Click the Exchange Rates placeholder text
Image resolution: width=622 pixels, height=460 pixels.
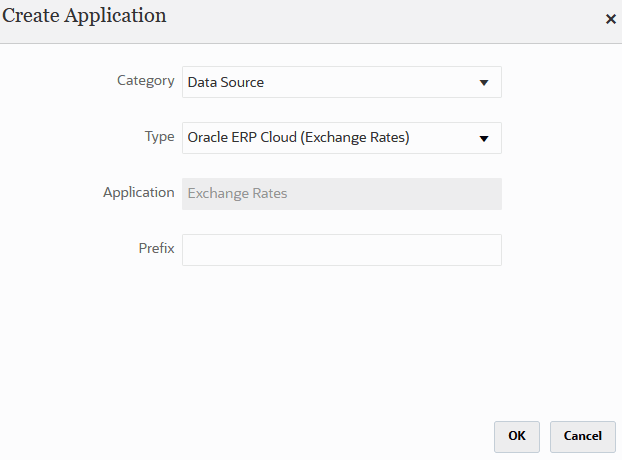coord(237,194)
